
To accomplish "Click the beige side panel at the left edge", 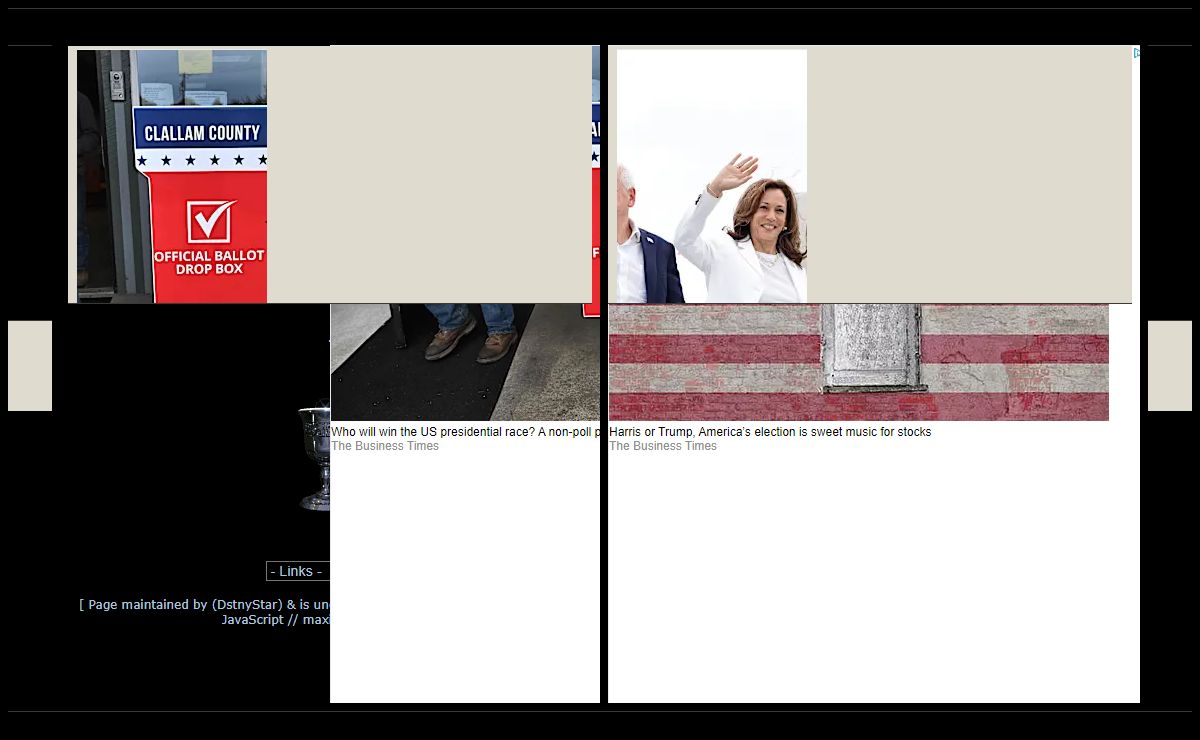I will click(30, 366).
